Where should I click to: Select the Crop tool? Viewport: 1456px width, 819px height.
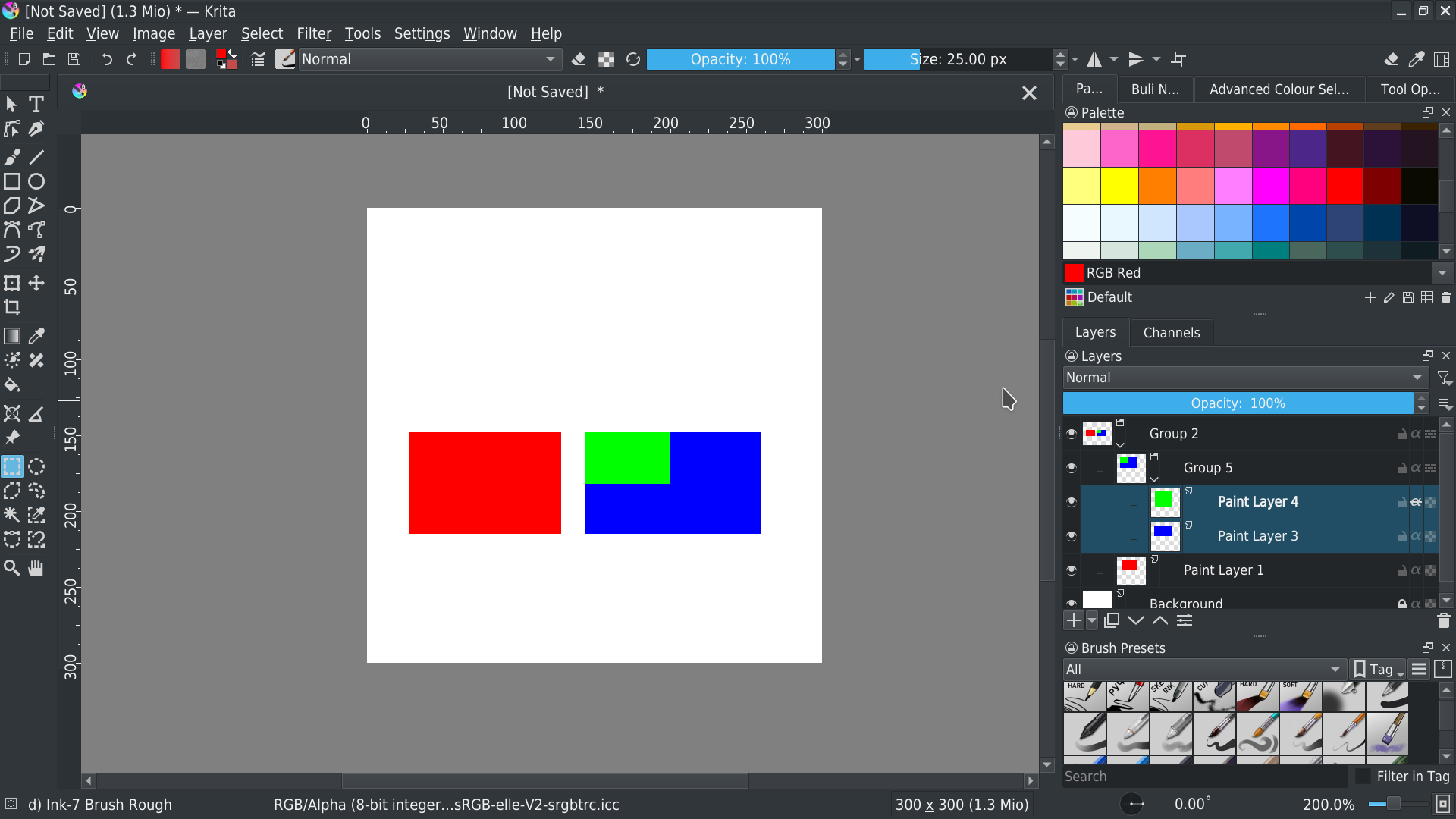click(12, 307)
